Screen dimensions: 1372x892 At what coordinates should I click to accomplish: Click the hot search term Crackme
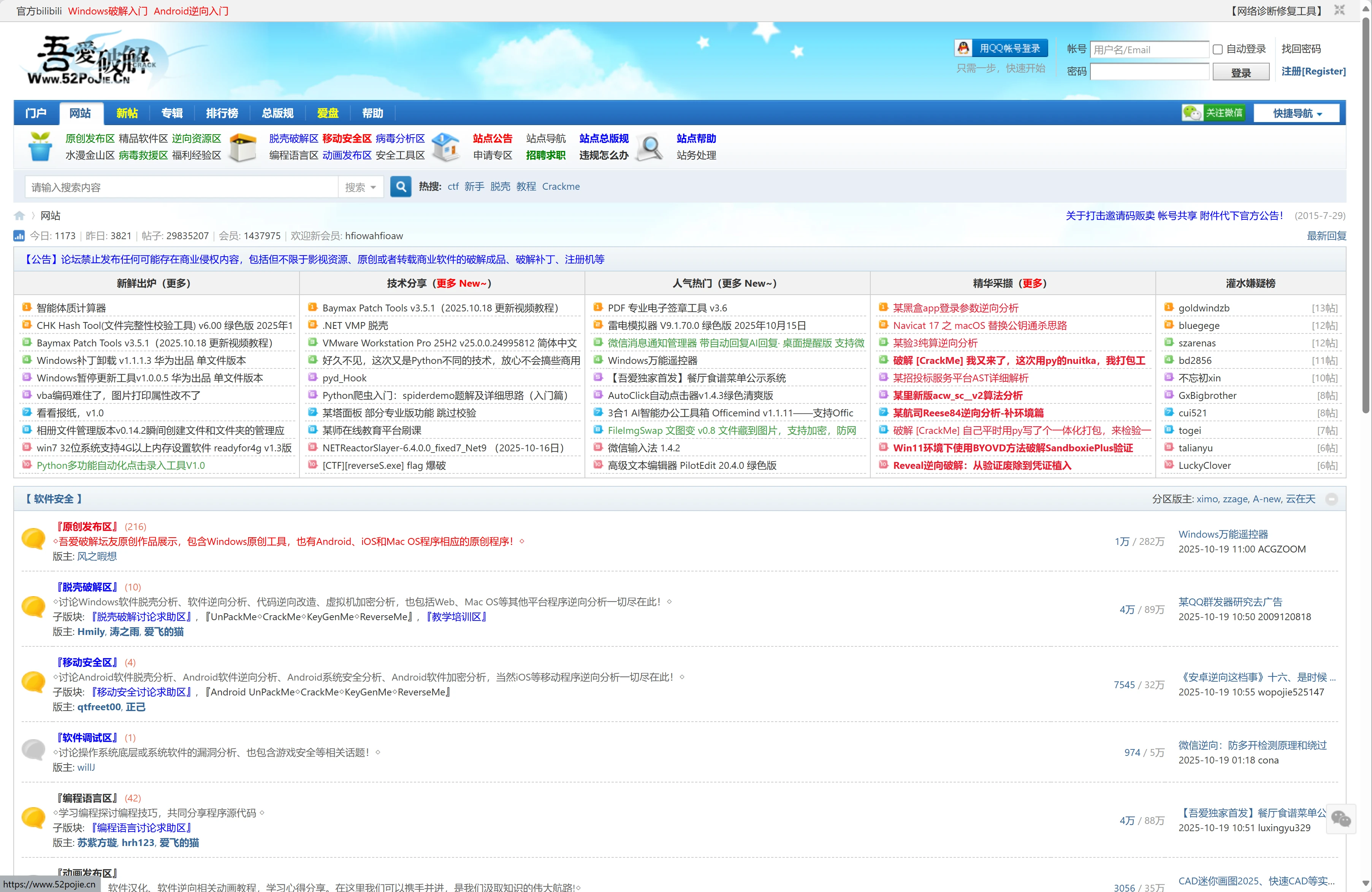click(560, 187)
